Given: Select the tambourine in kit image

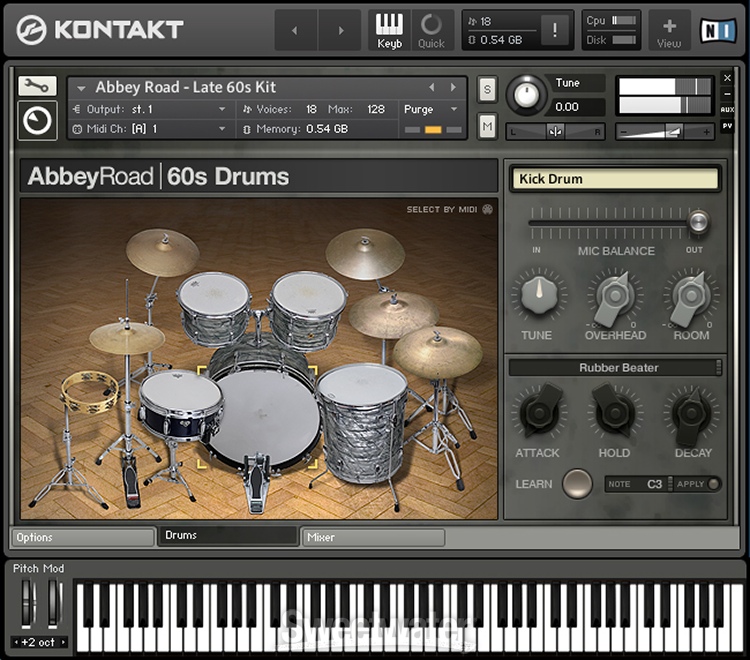Looking at the screenshot, I should [90, 391].
